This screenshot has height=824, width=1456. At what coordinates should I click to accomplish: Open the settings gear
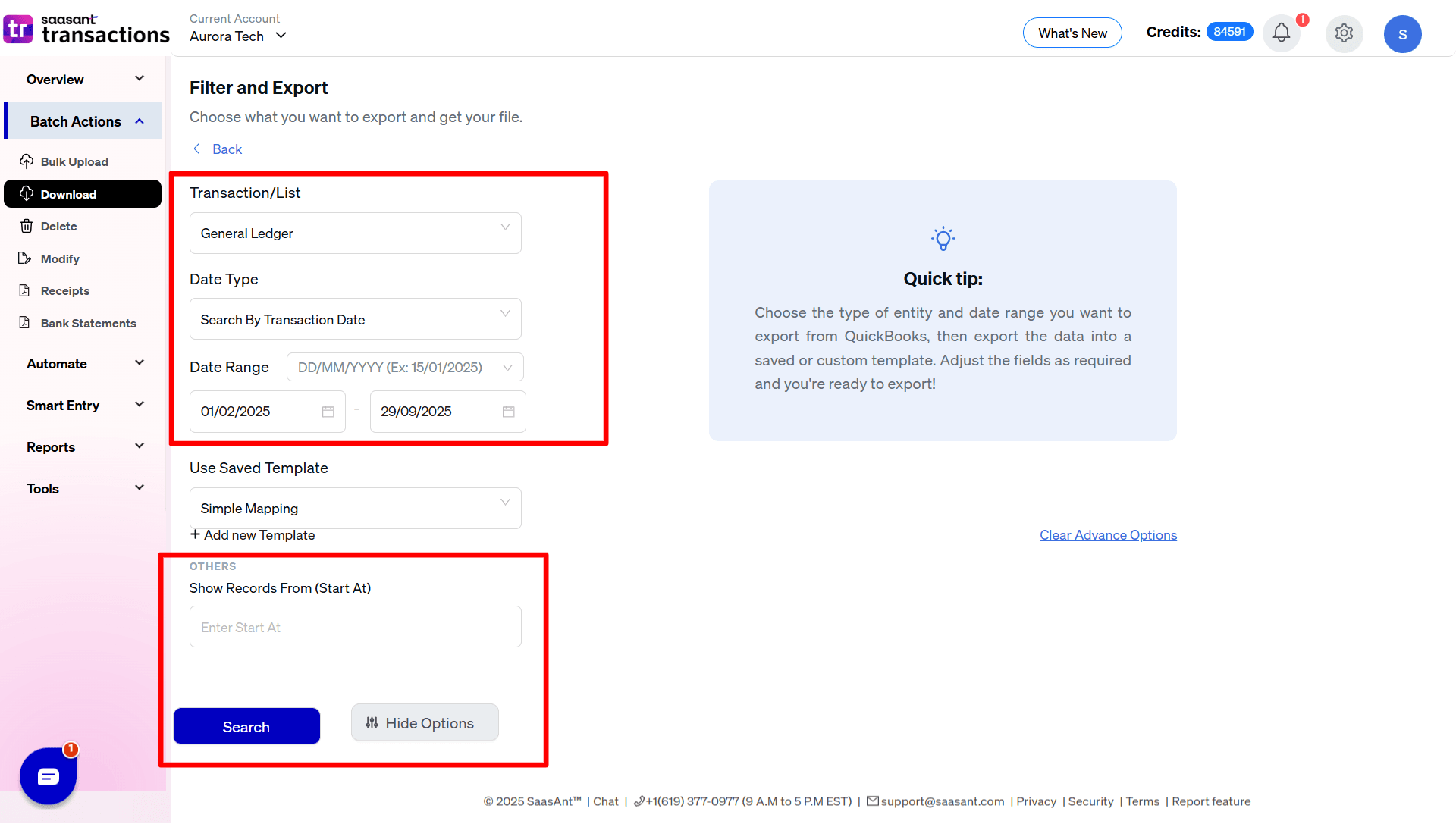pyautogui.click(x=1344, y=33)
